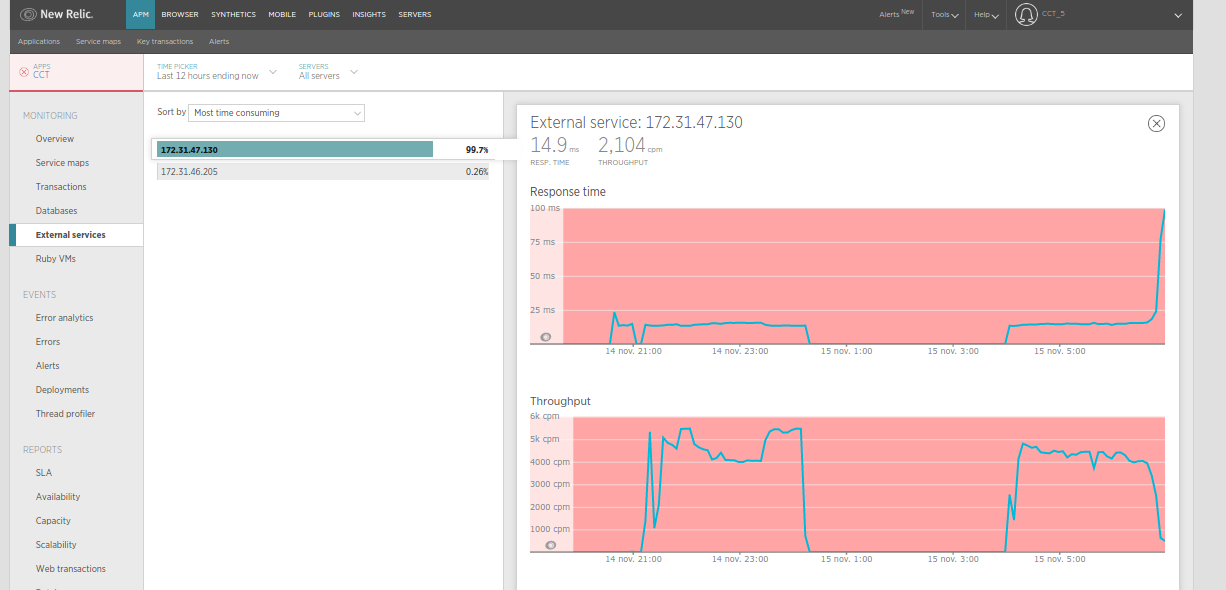This screenshot has height=590, width=1226.
Task: Open the Sort by combo box
Action: 277,113
